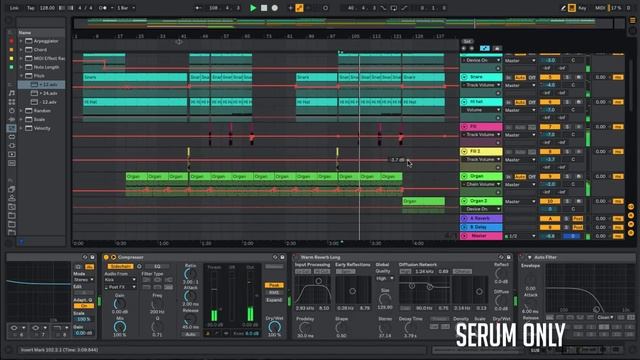Expand the Arpeggiator folder in browser
The height and width of the screenshot is (360, 640).
tap(21, 41)
